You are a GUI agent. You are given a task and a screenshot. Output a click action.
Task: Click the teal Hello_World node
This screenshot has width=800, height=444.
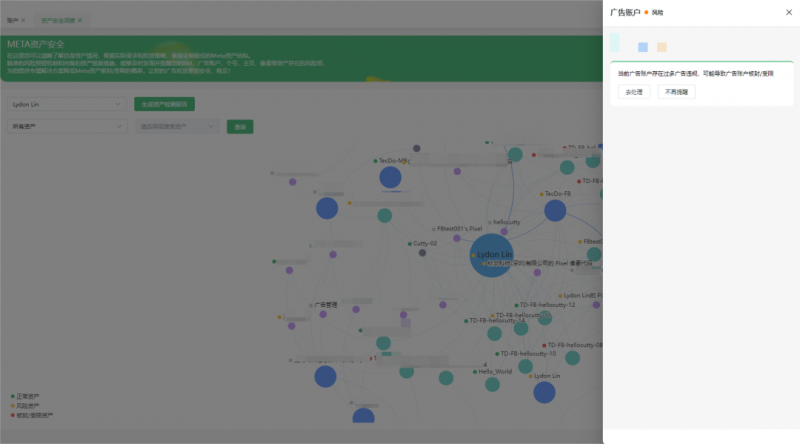pyautogui.click(x=492, y=384)
